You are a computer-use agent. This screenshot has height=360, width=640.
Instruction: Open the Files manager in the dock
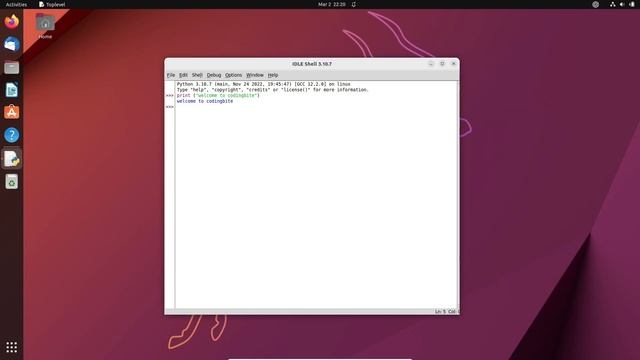(x=11, y=67)
